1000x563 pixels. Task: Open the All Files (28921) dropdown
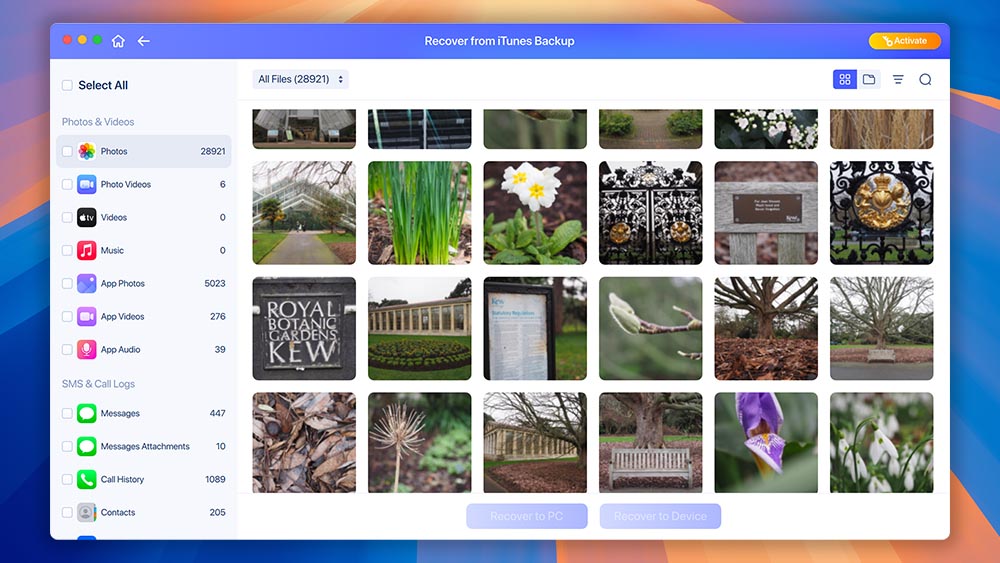pyautogui.click(x=300, y=79)
